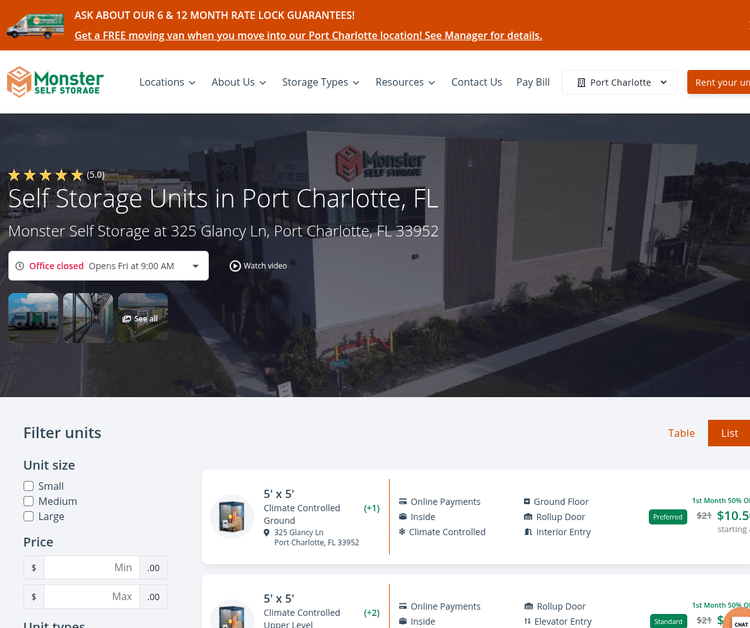Viewport: 750px width, 628px height.
Task: Expand the Locations menu
Action: click(167, 82)
